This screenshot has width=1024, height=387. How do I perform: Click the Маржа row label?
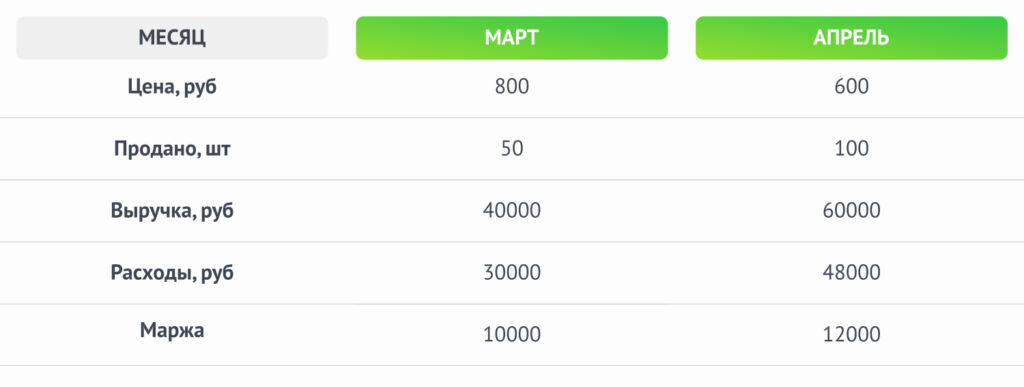(172, 330)
